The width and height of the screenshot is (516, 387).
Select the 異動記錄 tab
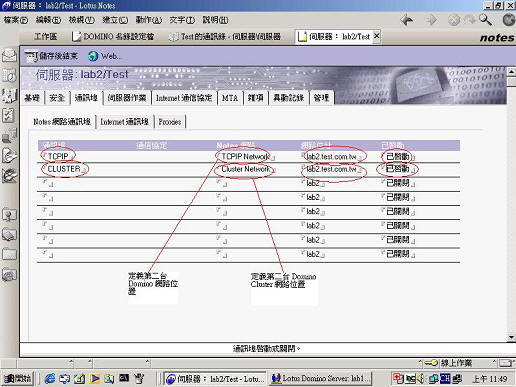(x=289, y=98)
